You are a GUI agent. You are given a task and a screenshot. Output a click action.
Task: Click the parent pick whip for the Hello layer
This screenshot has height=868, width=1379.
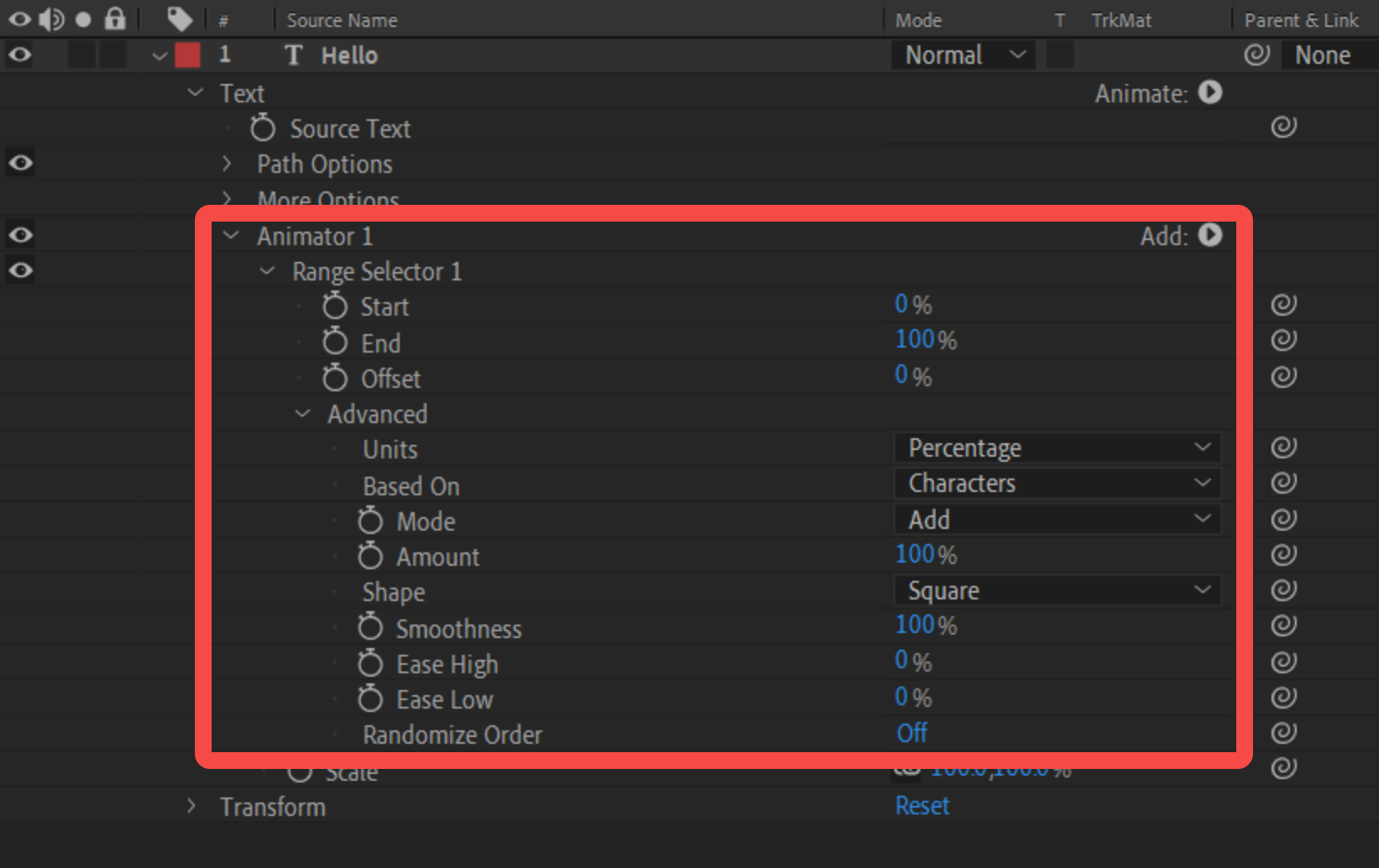point(1256,54)
